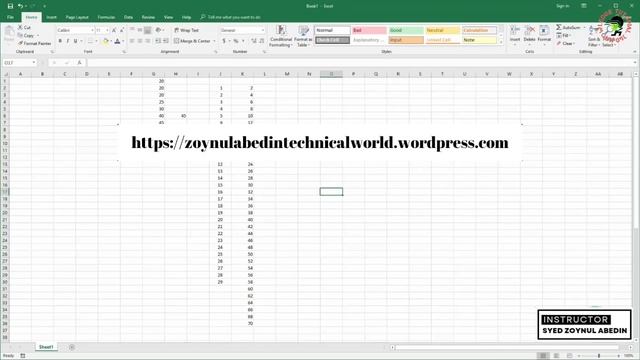The image size is (640, 360).
Task: Select the Format Painter tool
Action: tap(34, 43)
